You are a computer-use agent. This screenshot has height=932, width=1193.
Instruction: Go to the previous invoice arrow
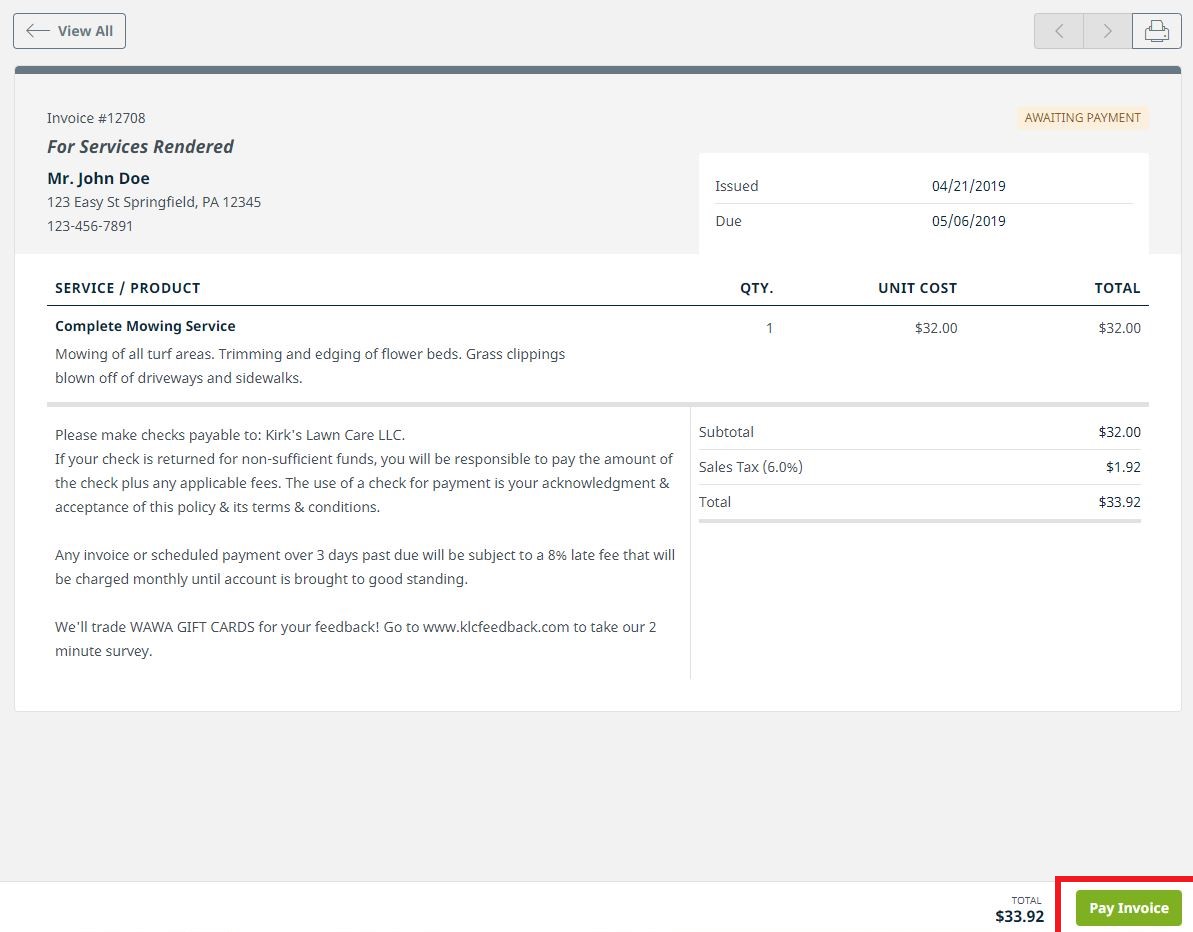1059,31
